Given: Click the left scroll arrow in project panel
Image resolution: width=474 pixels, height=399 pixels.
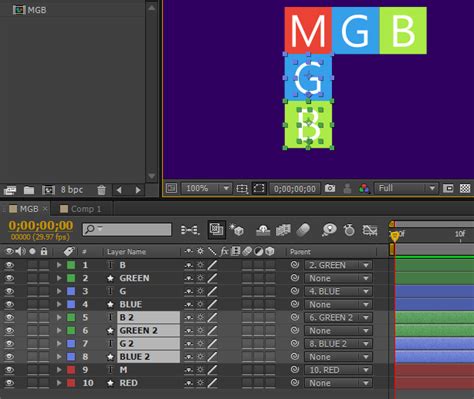Looking at the screenshot, I should click(x=119, y=190).
